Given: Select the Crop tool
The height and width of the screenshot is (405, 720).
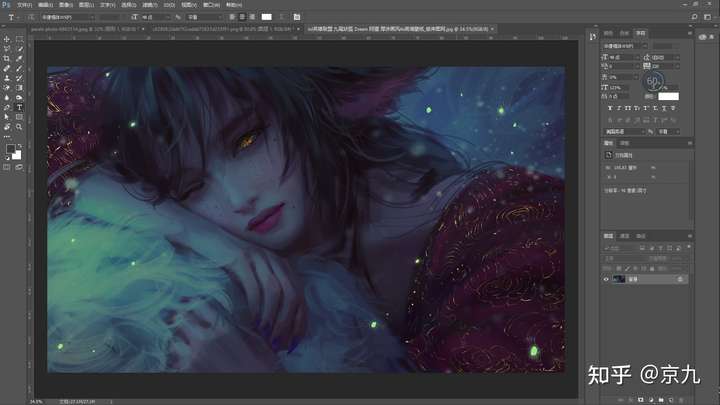Looking at the screenshot, I should point(6,58).
